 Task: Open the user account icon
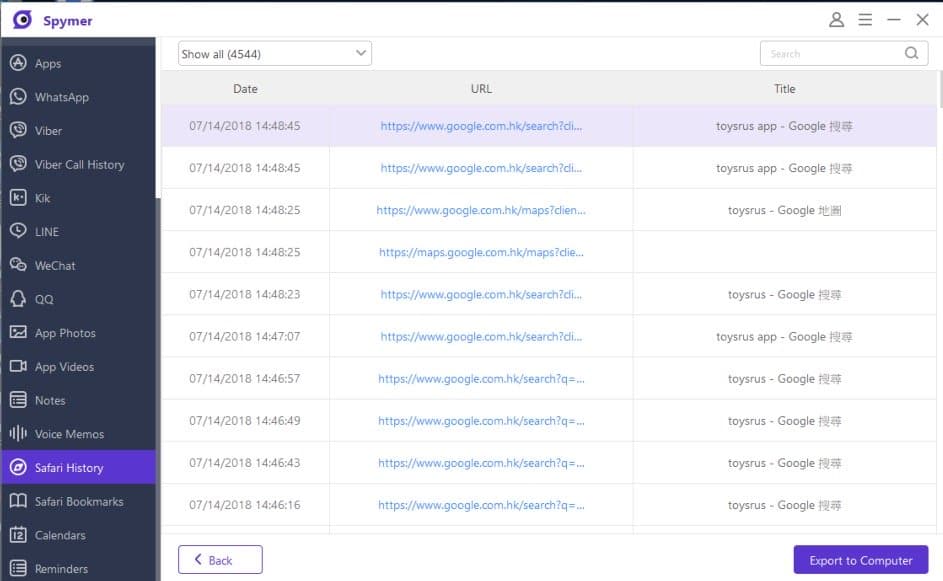tap(836, 20)
